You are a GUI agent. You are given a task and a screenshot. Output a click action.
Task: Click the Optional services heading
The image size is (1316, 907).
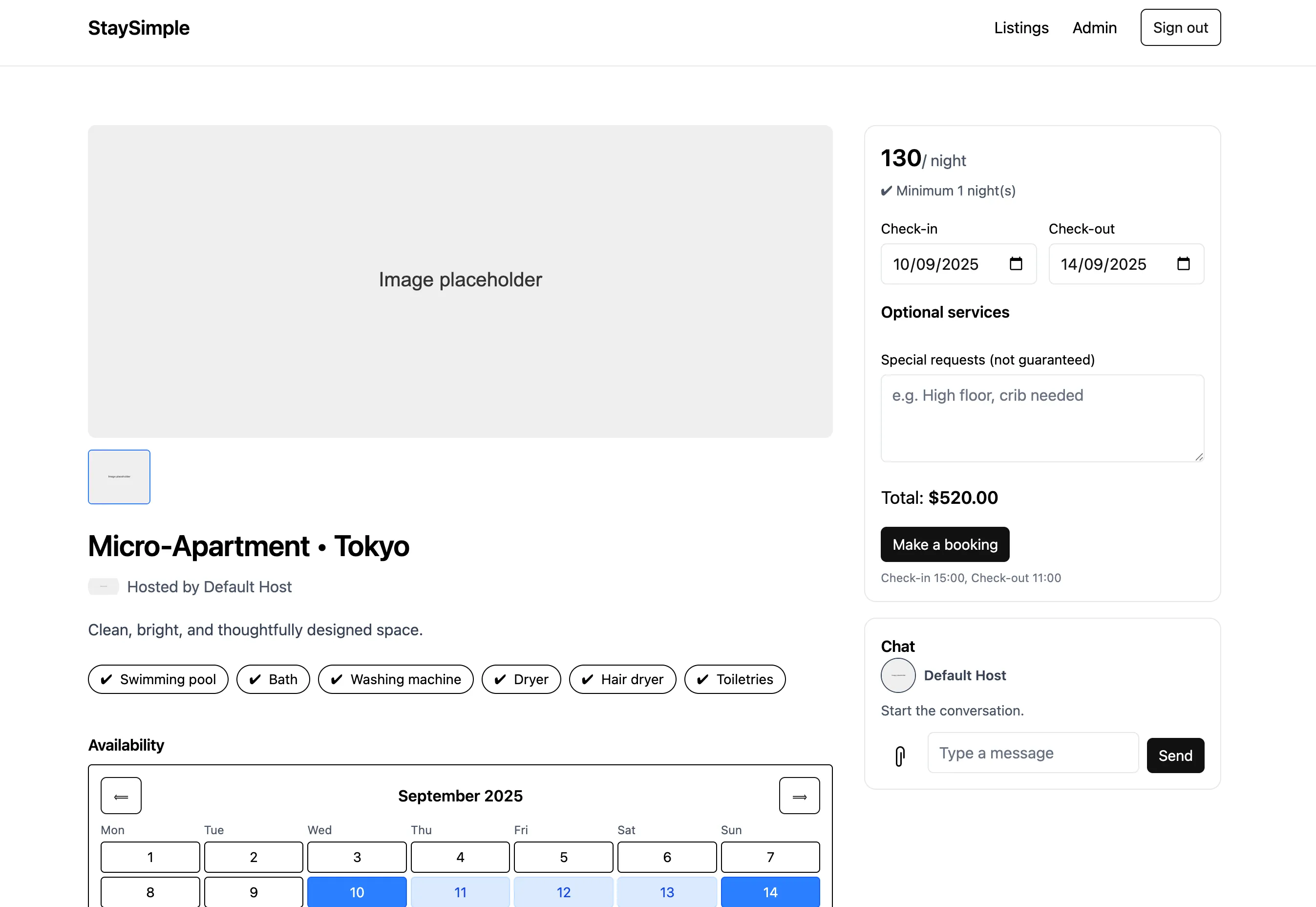tap(945, 312)
